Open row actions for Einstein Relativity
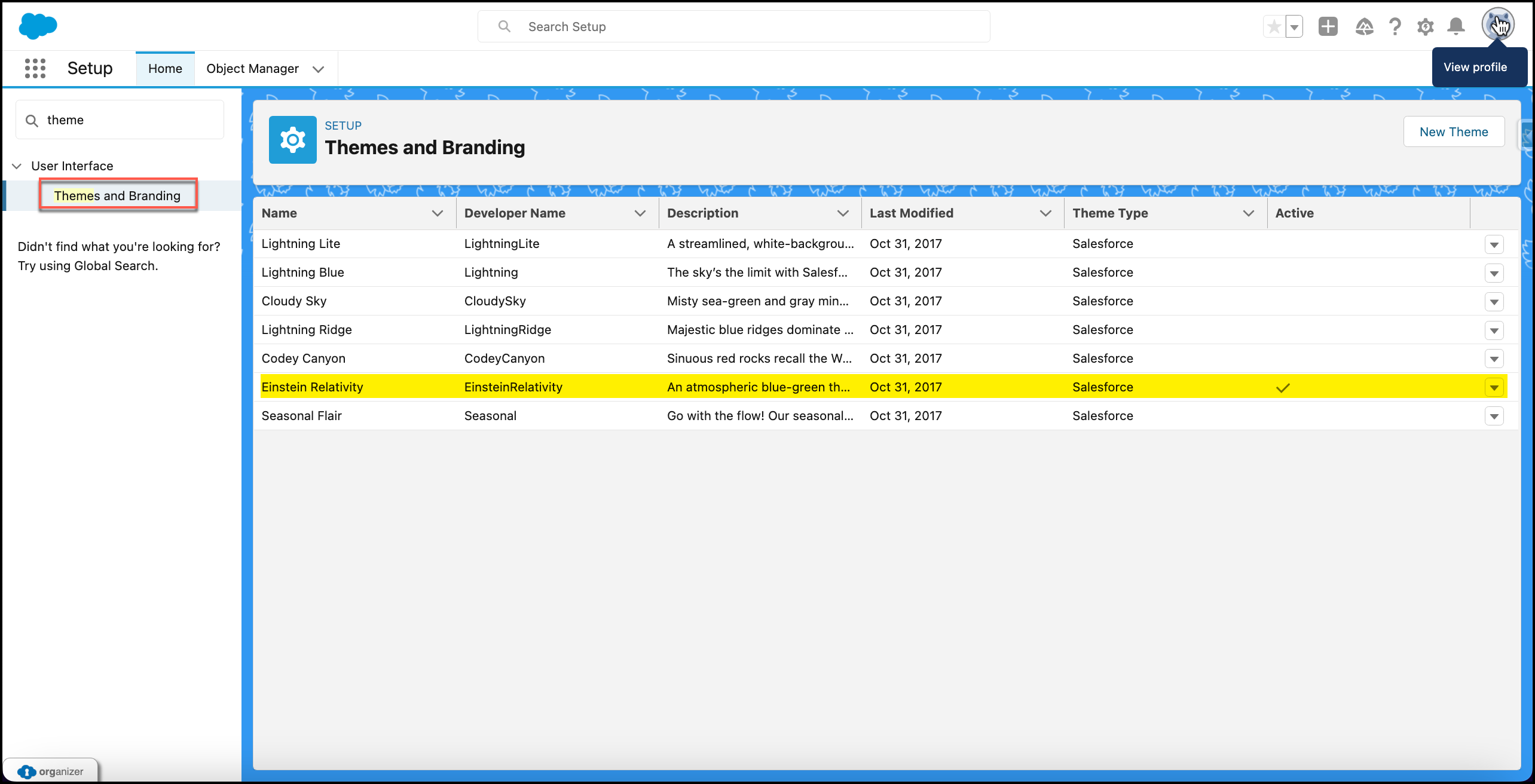 point(1494,388)
